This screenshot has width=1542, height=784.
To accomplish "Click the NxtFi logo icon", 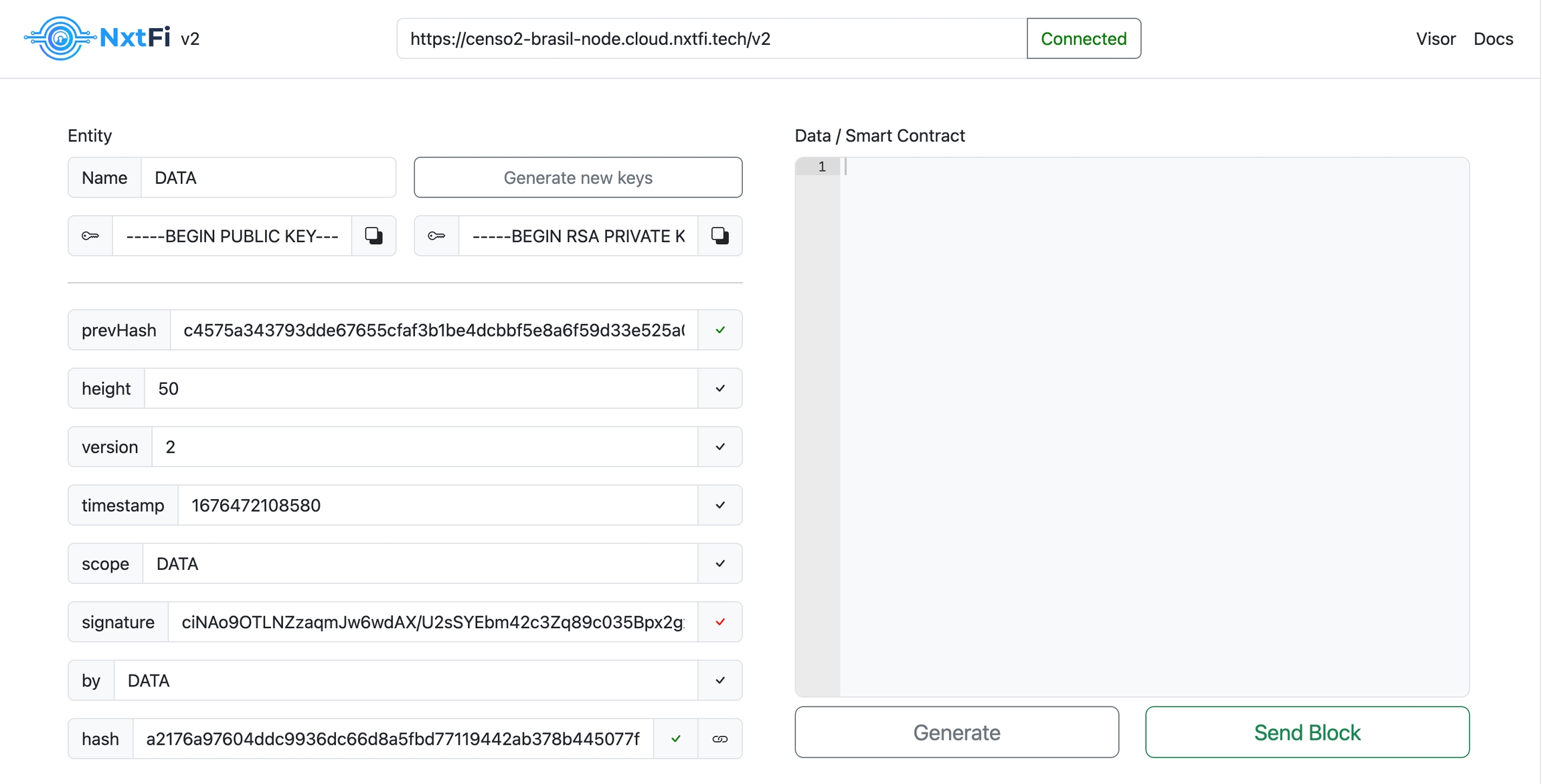I will (x=60, y=38).
